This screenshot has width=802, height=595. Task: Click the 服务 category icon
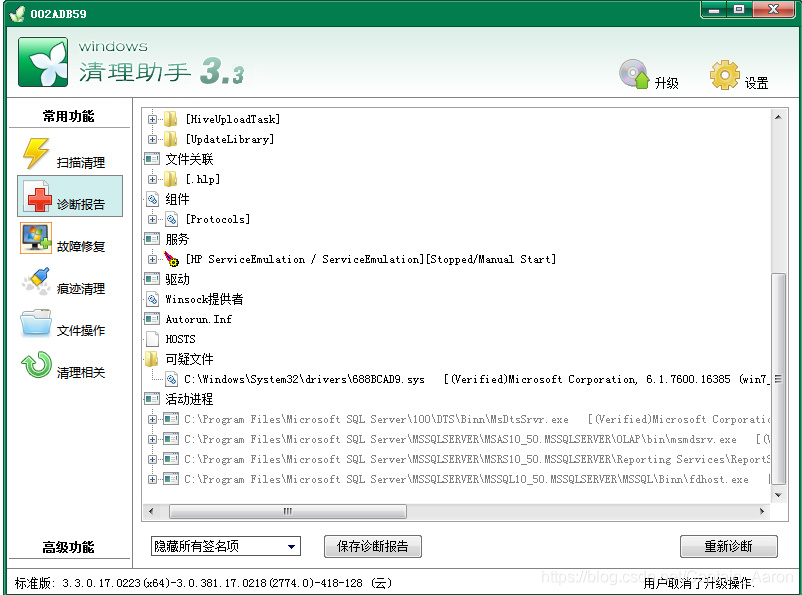pos(152,239)
